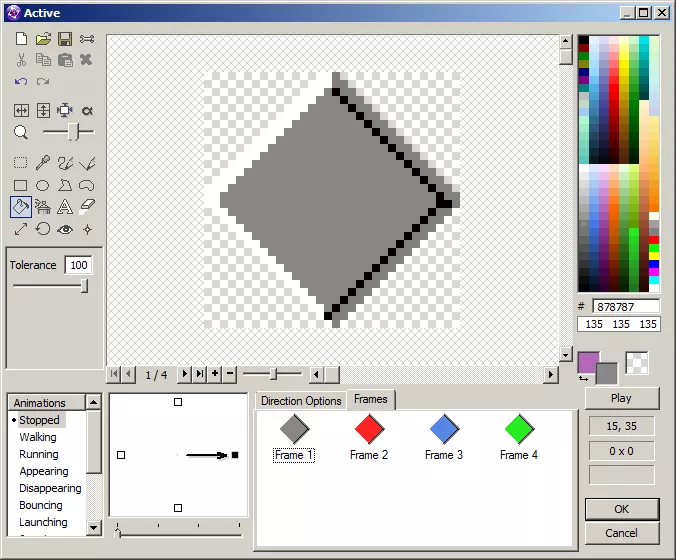This screenshot has width=676, height=560.
Task: Select the bottom direction square
Action: point(178,508)
